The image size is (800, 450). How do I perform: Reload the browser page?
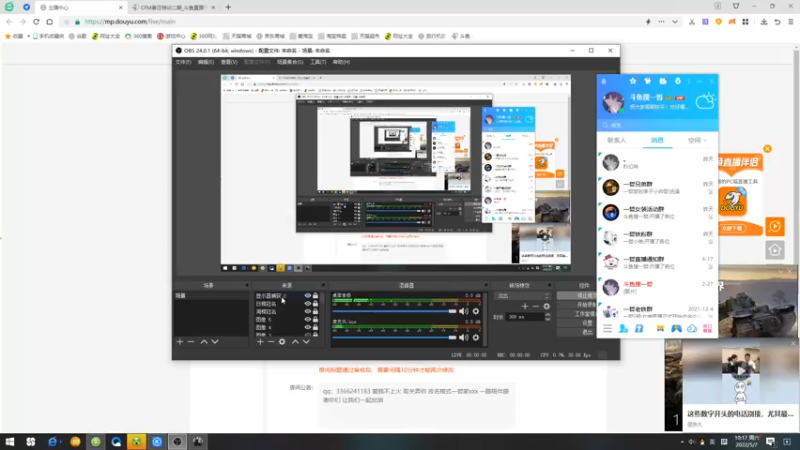click(36, 21)
